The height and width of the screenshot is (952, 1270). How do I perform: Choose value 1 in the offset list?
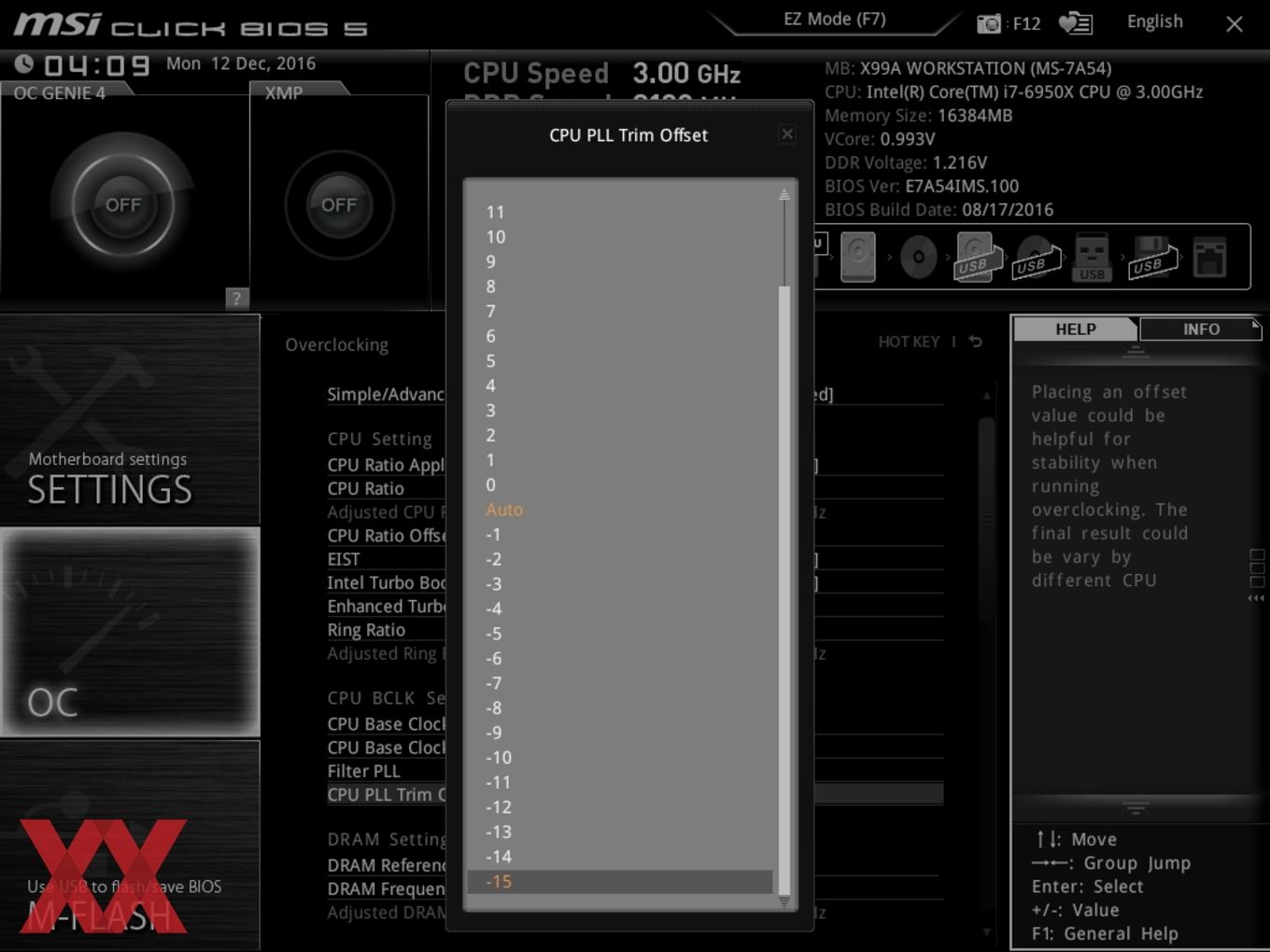coord(619,460)
